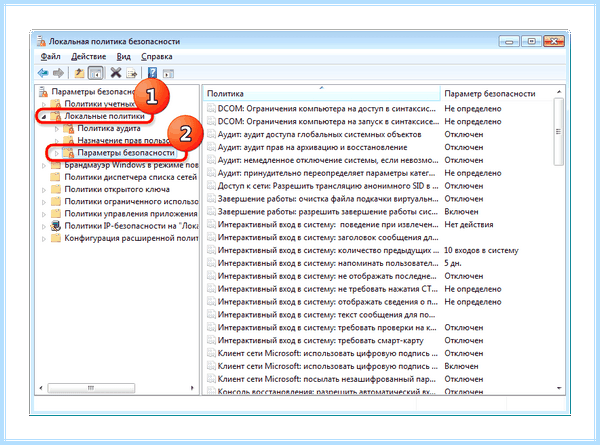Expand Политики управления приложениями node
Viewport: 600px width, 445px height.
[44, 214]
